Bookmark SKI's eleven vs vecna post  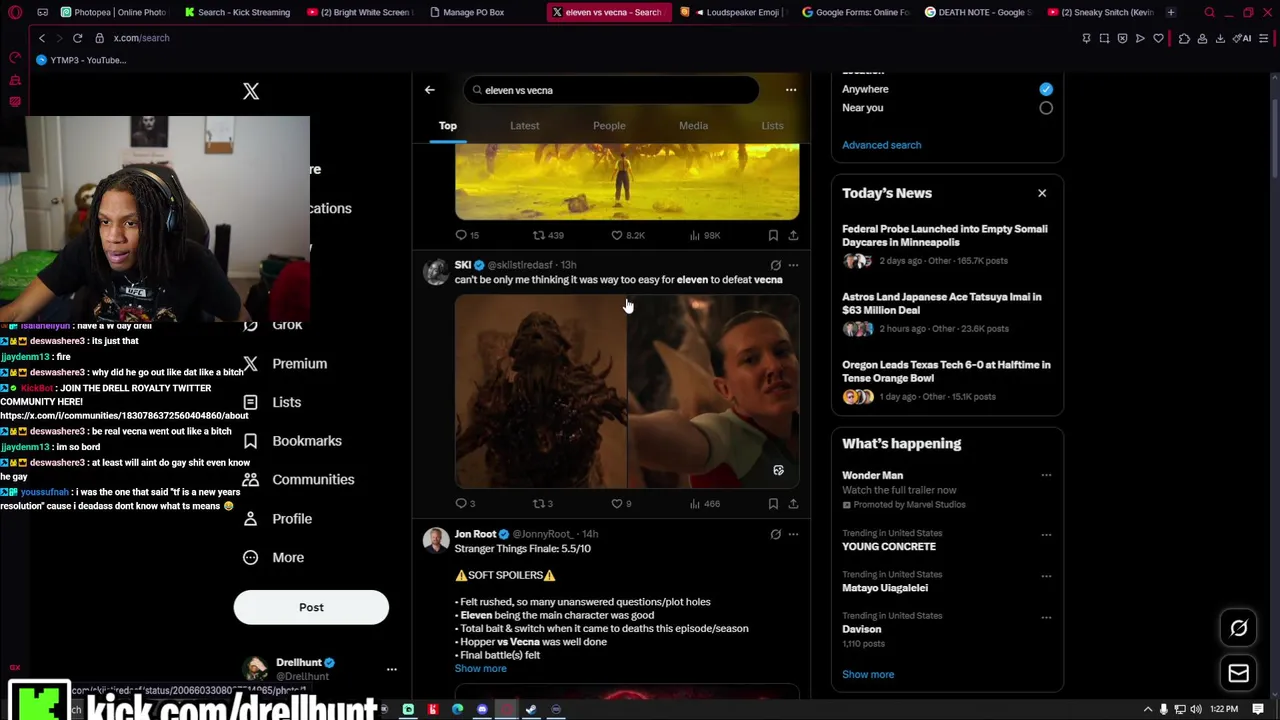tap(773, 504)
